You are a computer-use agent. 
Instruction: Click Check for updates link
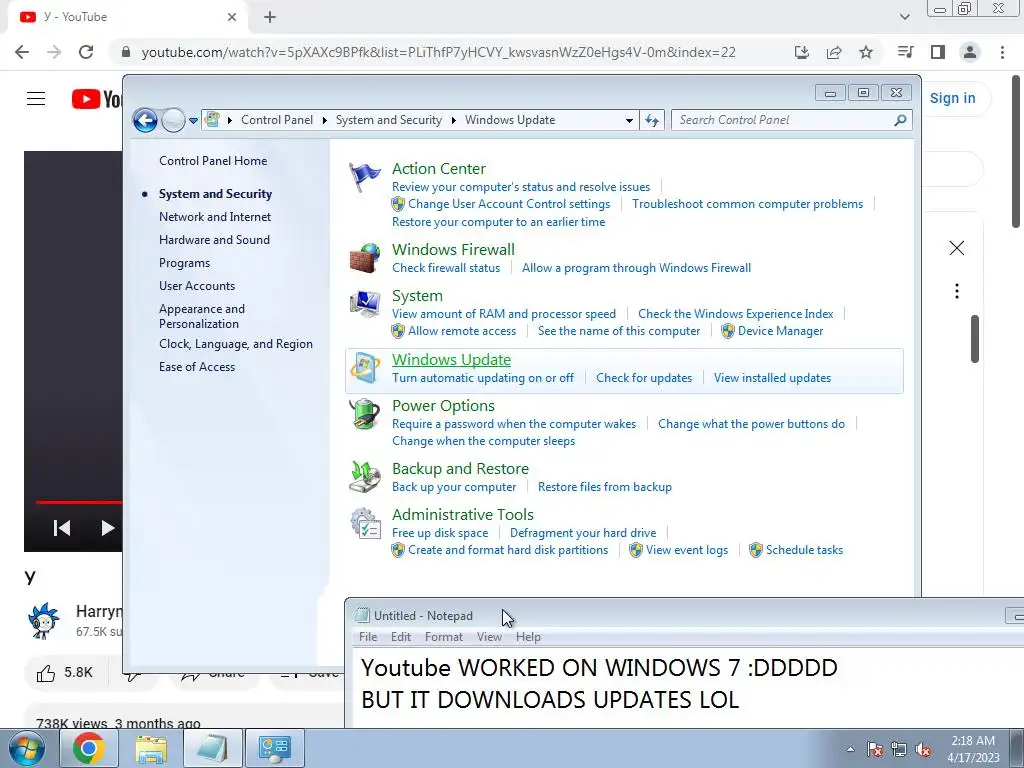point(644,377)
